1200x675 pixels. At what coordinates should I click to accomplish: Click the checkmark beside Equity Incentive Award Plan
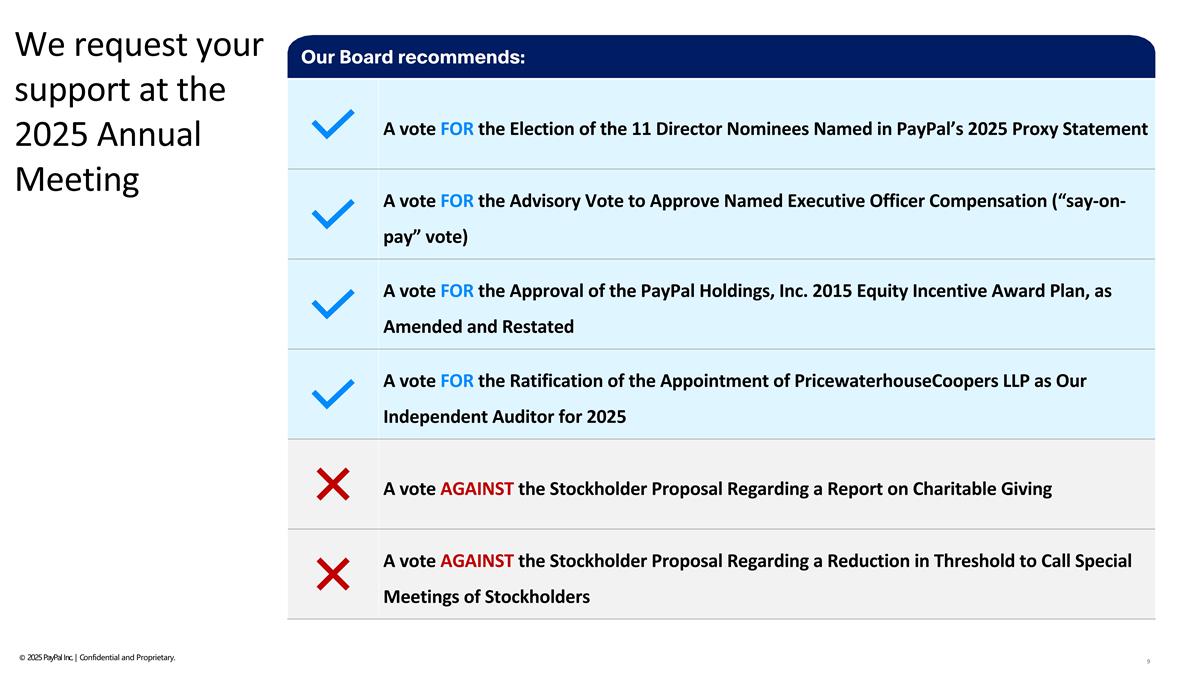(x=332, y=304)
